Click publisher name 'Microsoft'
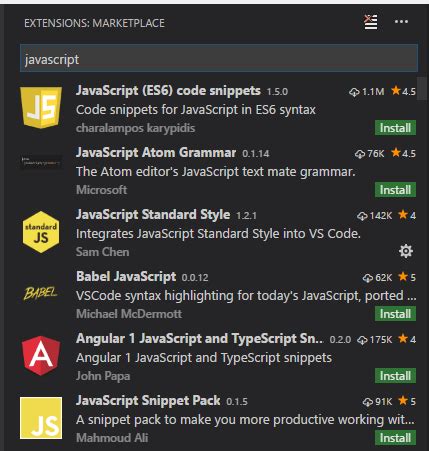 click(101, 190)
